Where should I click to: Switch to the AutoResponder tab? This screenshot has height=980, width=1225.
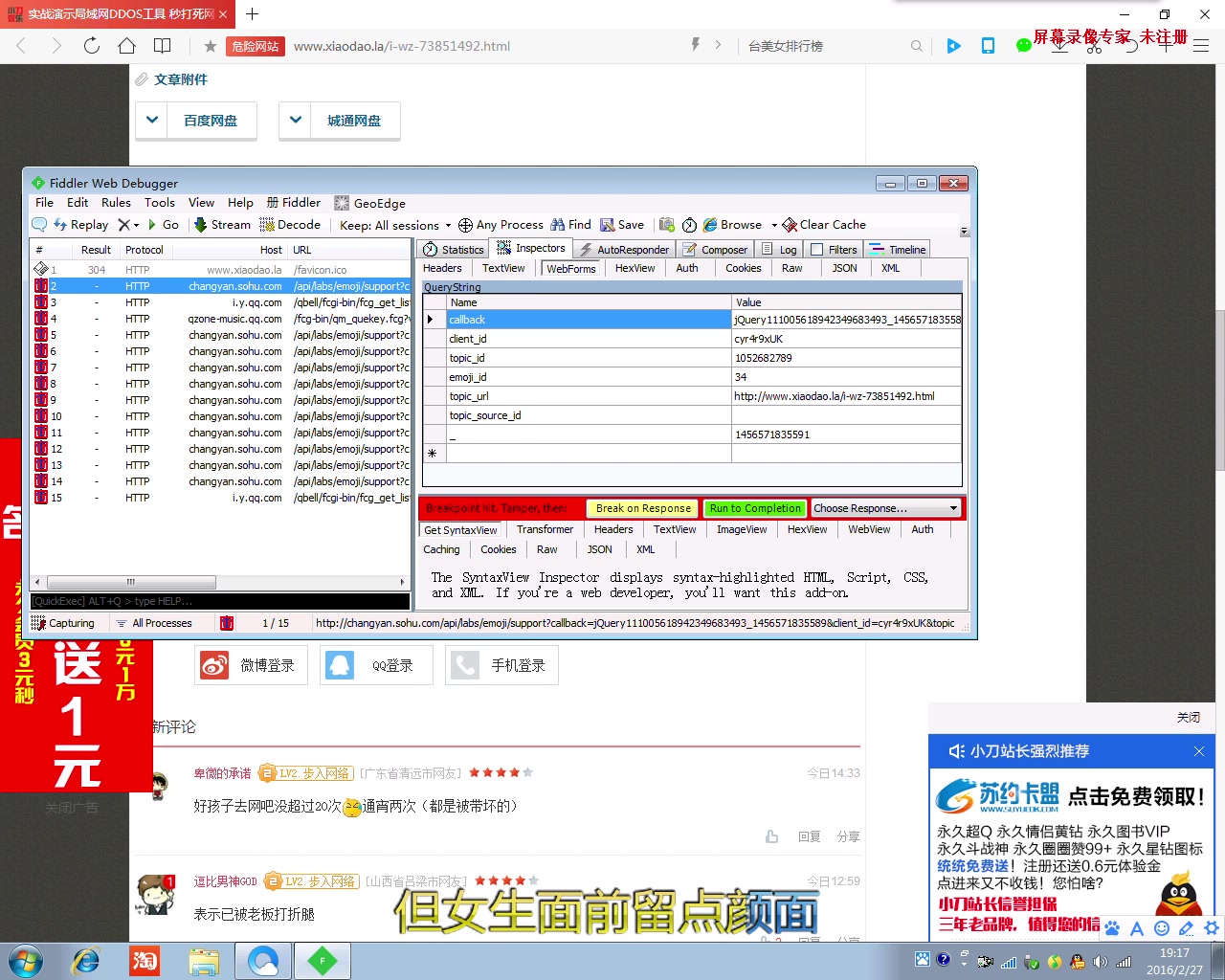tap(624, 250)
